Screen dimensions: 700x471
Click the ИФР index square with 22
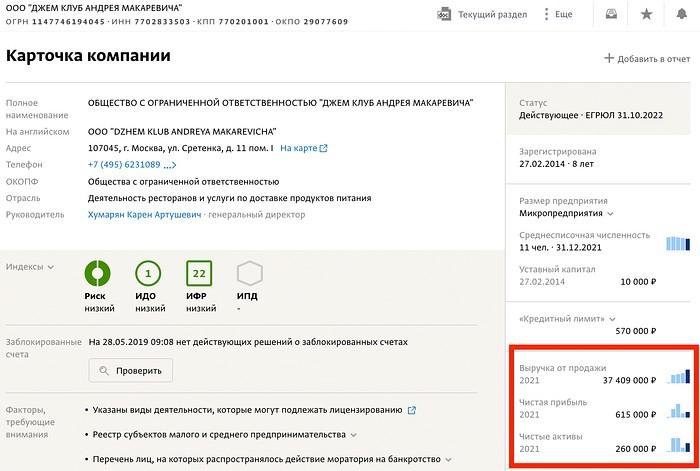pos(199,273)
